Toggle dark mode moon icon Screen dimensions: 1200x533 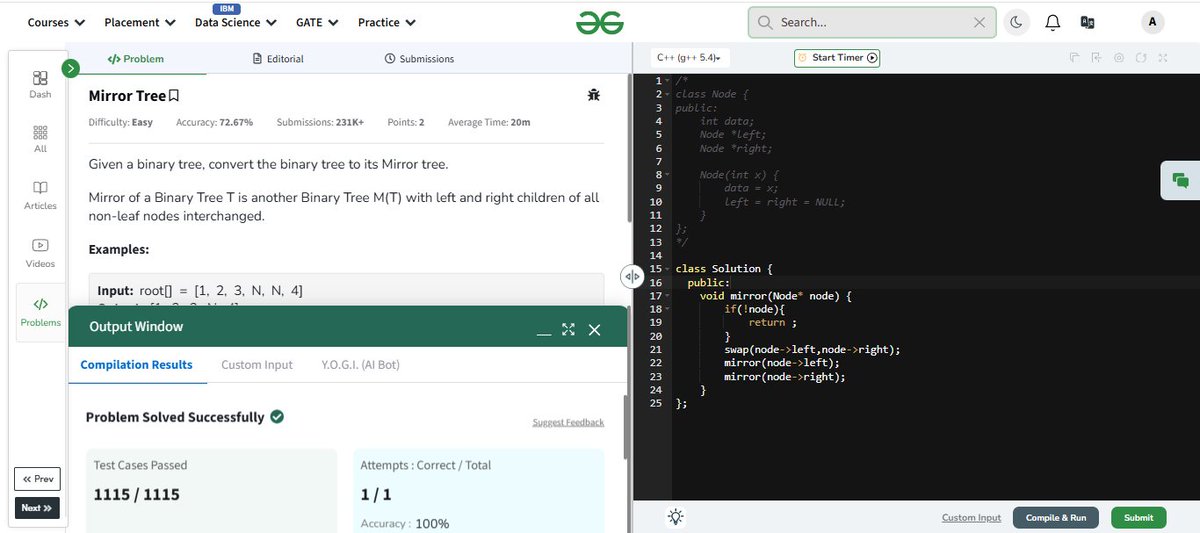[1017, 22]
